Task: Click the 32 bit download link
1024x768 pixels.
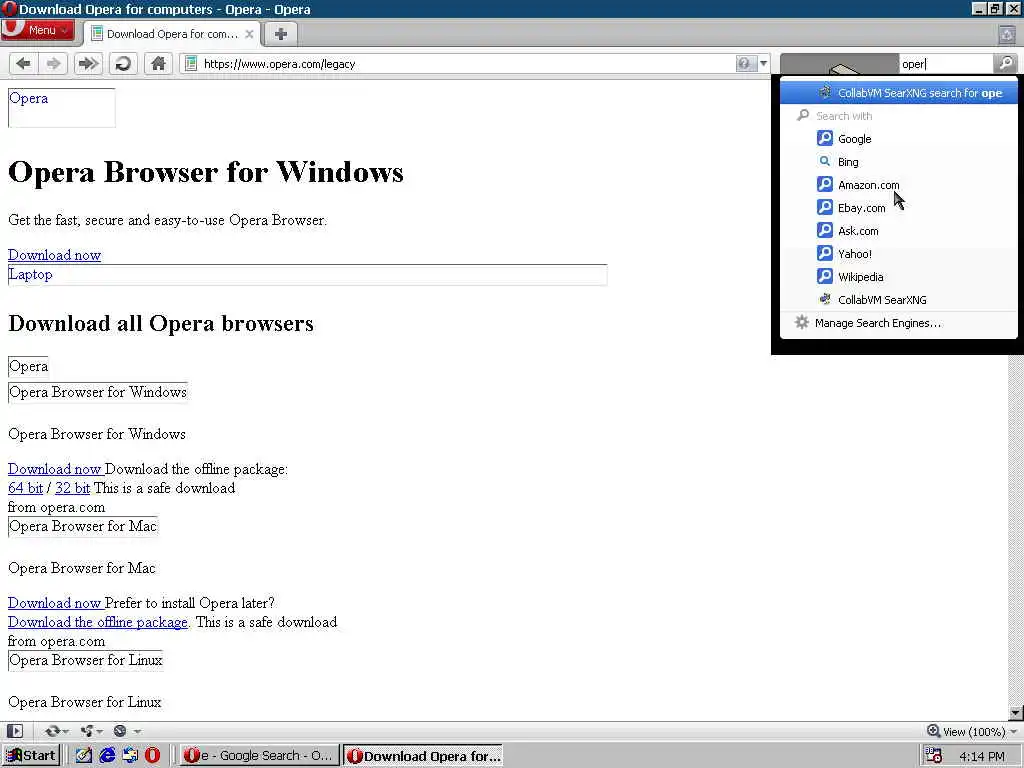Action: [x=72, y=488]
